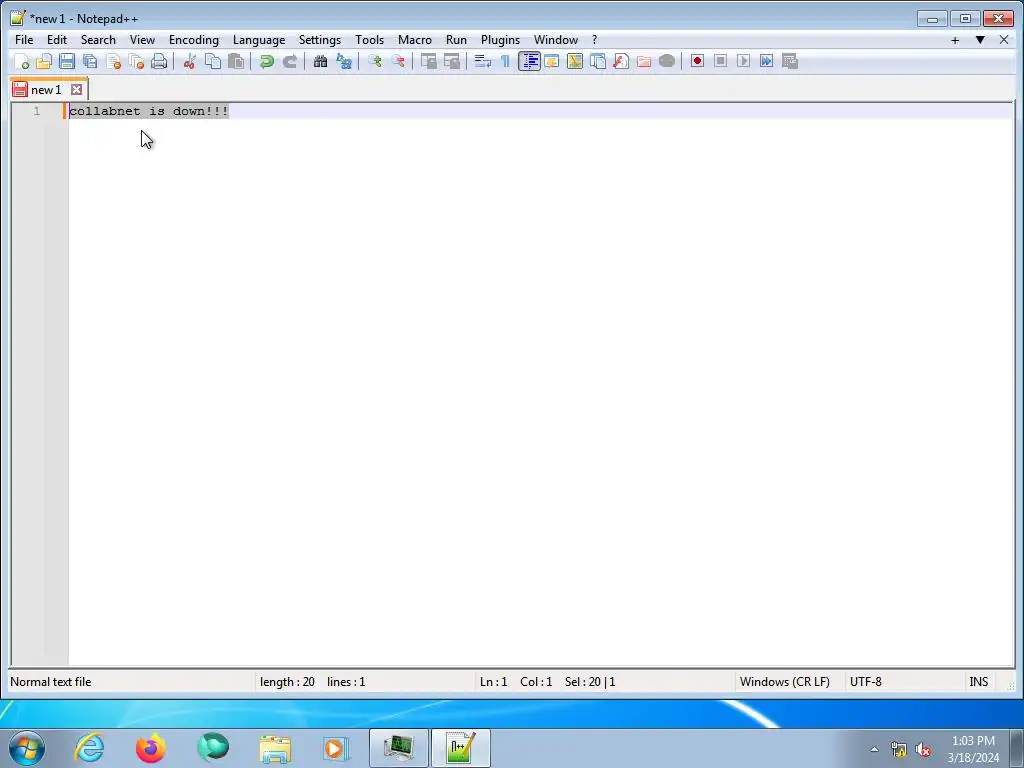Create a new document with New icon
This screenshot has width=1024, height=768.
[21, 61]
